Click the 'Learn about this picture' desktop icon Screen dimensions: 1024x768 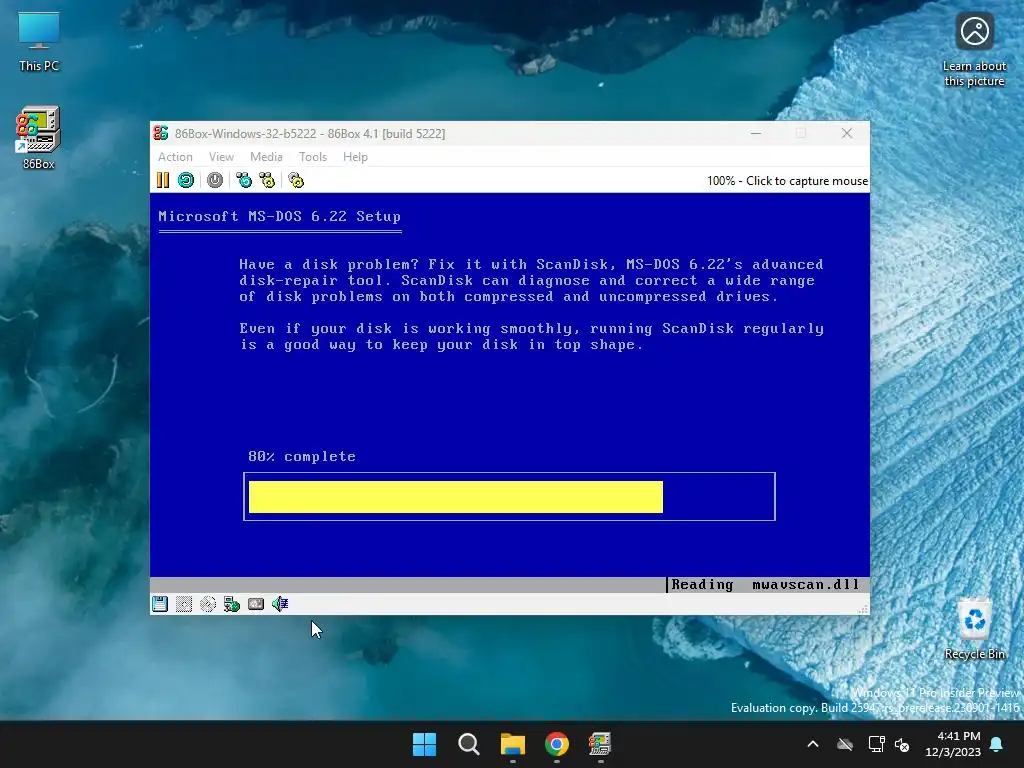(x=974, y=51)
